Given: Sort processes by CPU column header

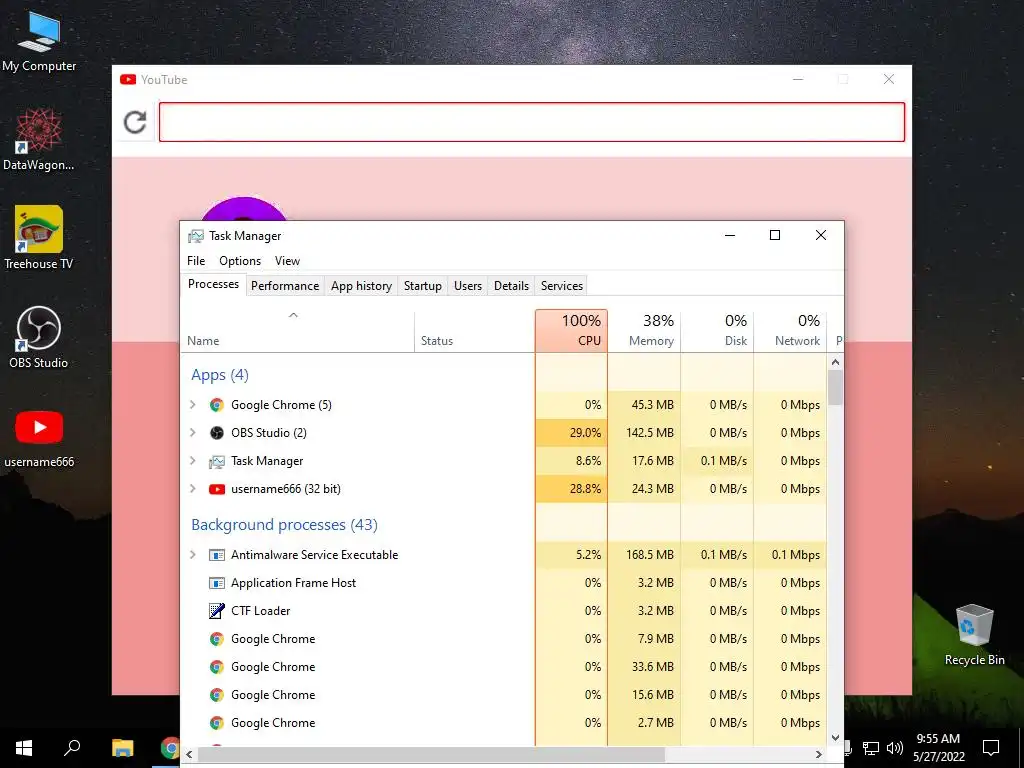Looking at the screenshot, I should point(571,331).
